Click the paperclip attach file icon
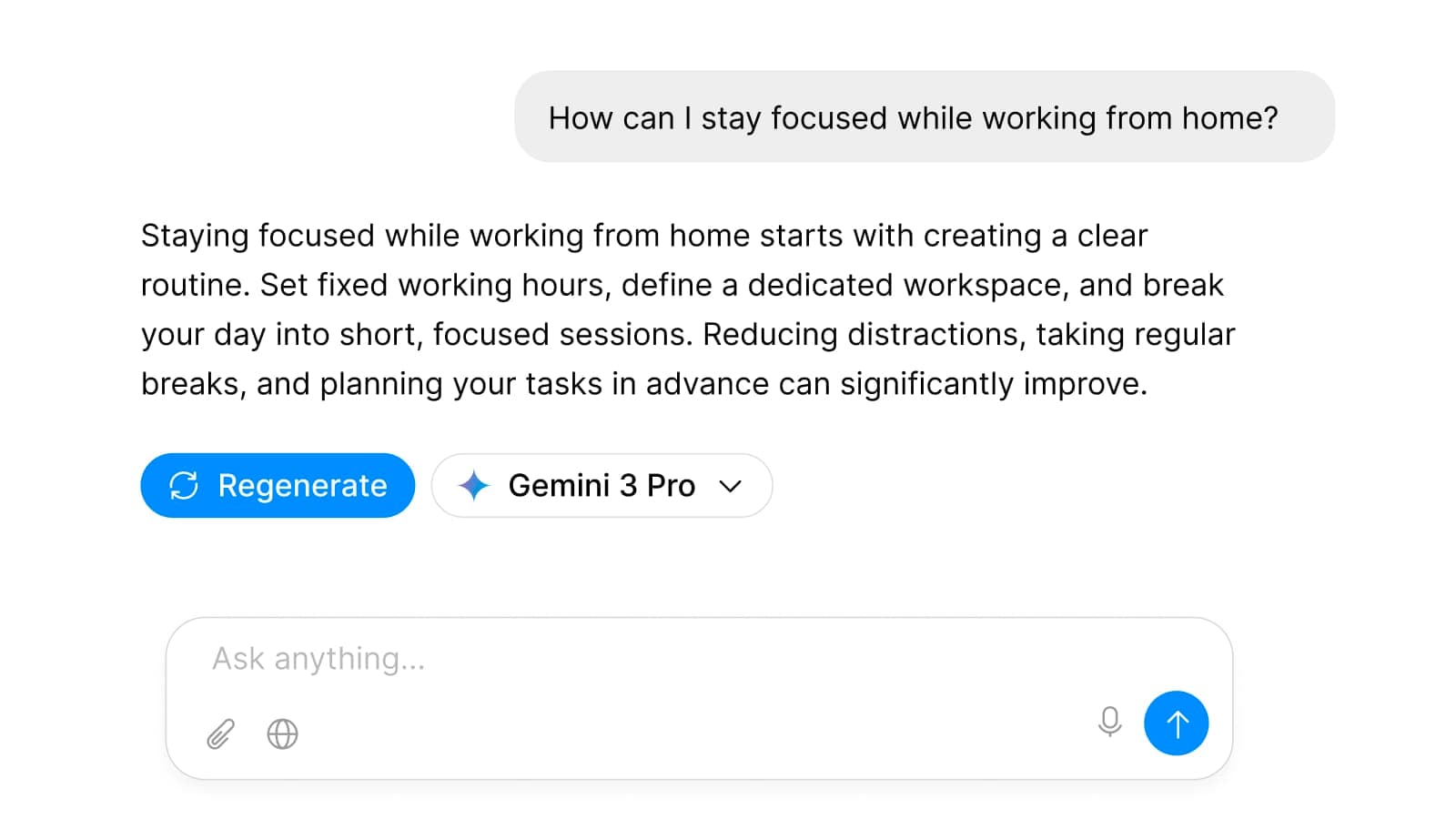 [x=220, y=733]
